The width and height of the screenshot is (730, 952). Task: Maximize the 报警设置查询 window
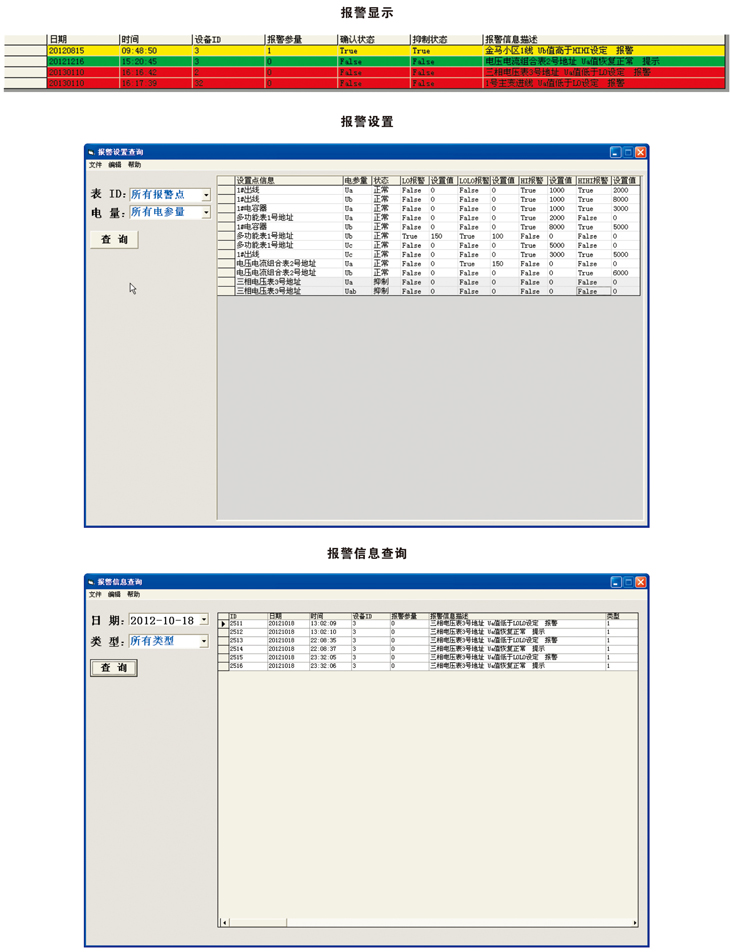629,152
